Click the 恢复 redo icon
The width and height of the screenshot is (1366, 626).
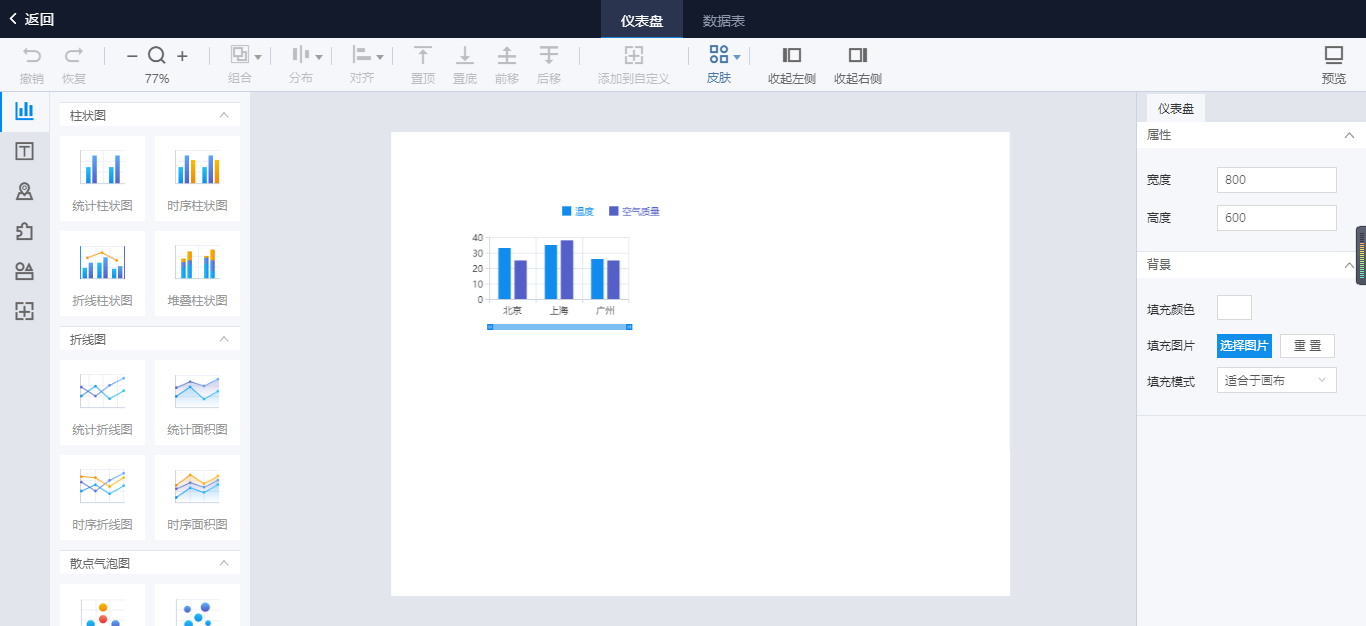pos(74,55)
